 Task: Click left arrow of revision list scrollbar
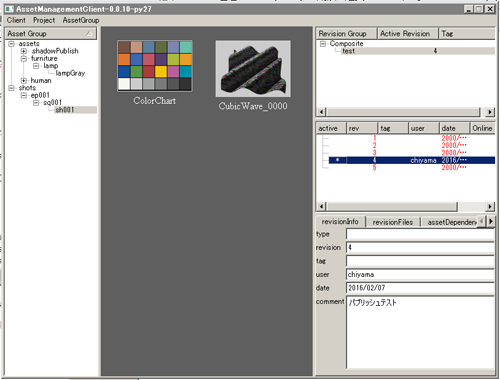click(x=321, y=207)
